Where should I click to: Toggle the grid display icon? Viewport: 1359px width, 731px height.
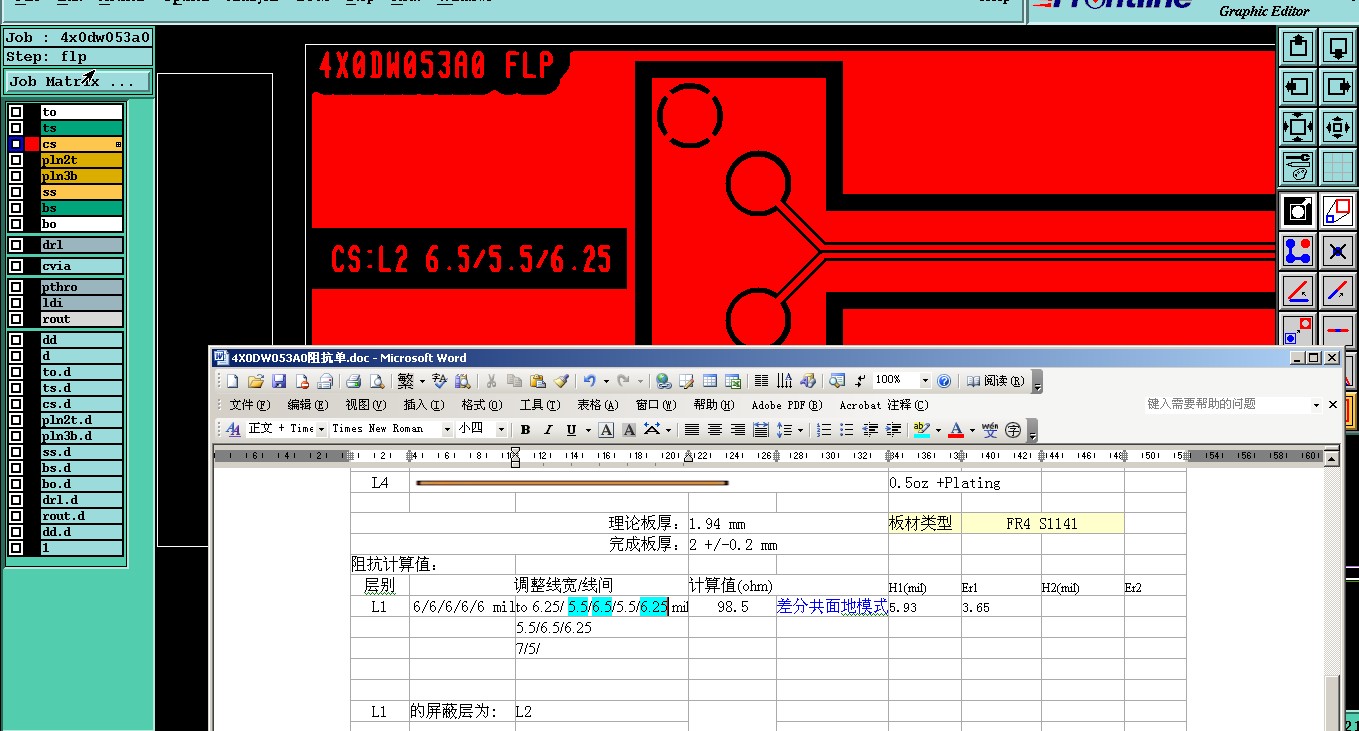[x=1338, y=168]
